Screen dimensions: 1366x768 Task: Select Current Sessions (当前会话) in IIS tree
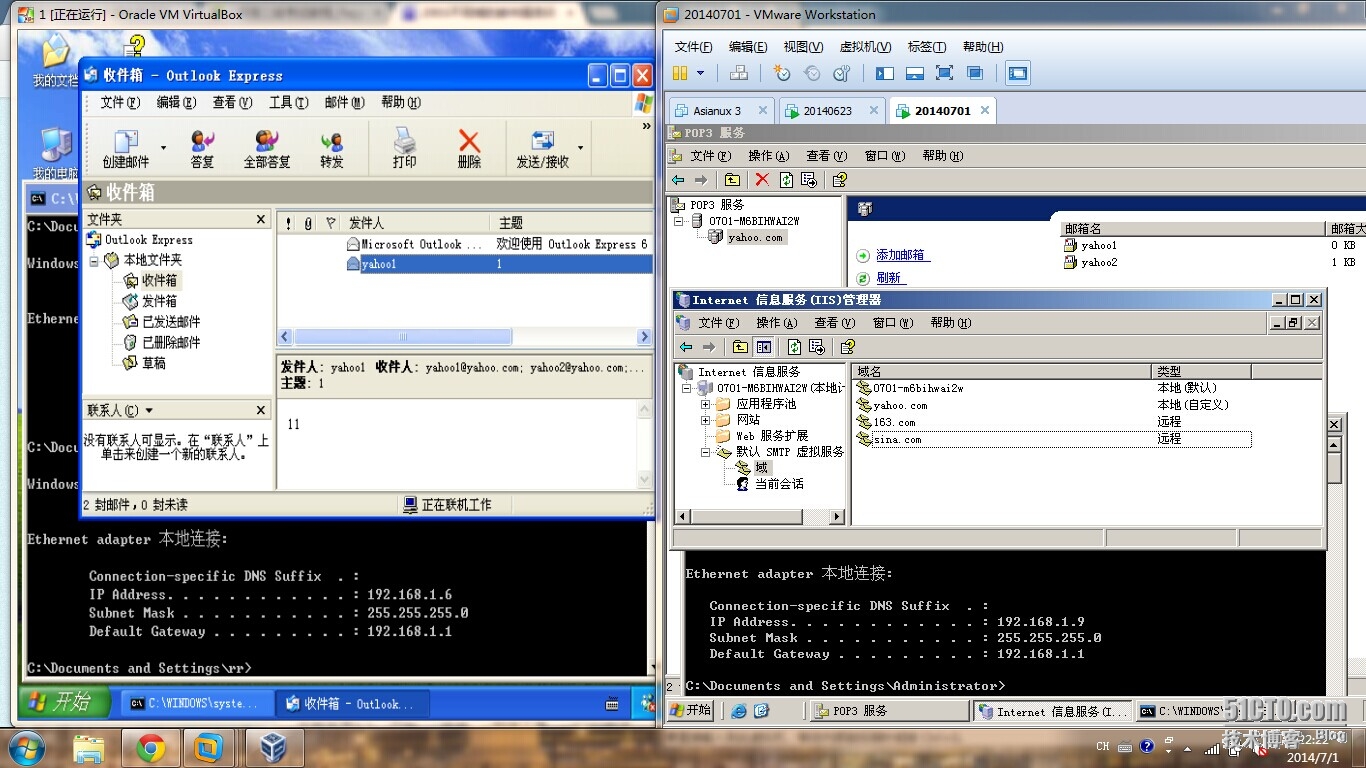click(778, 484)
